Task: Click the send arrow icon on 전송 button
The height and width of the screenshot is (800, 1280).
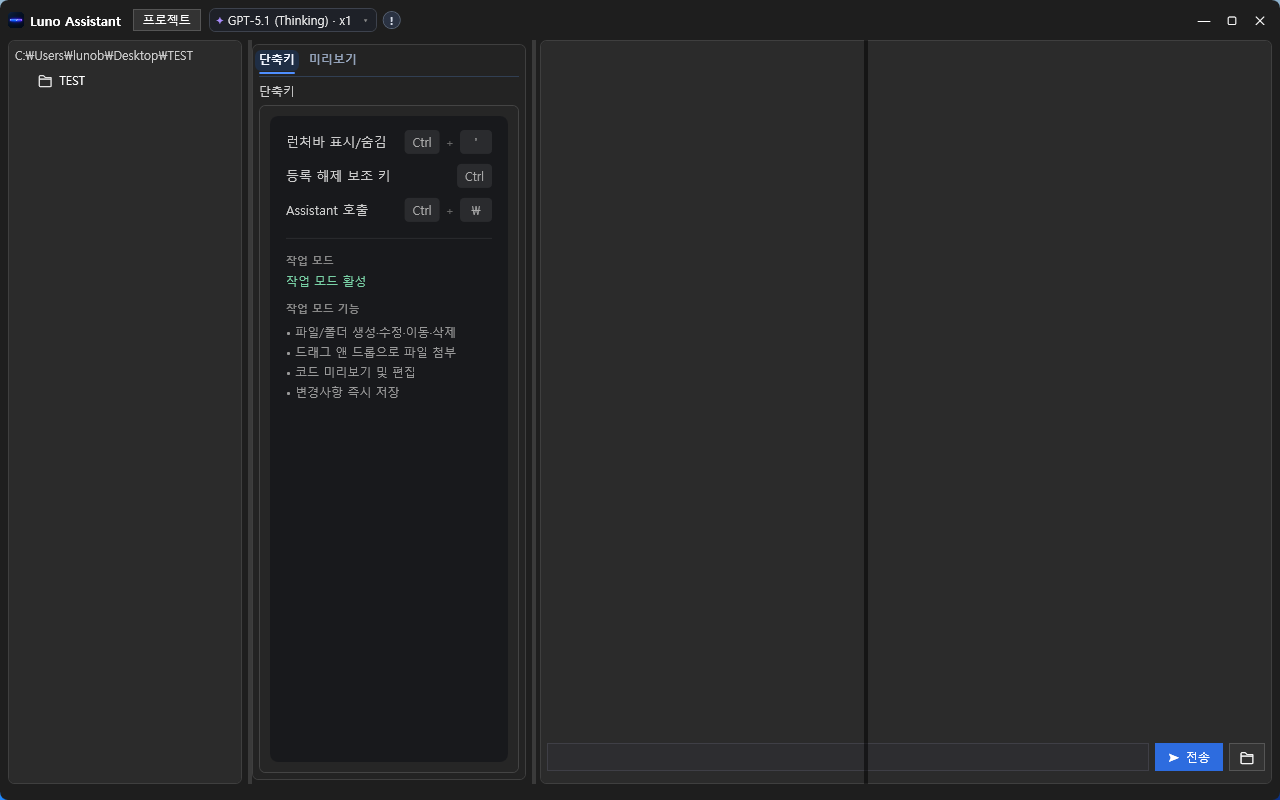Action: pyautogui.click(x=1172, y=757)
